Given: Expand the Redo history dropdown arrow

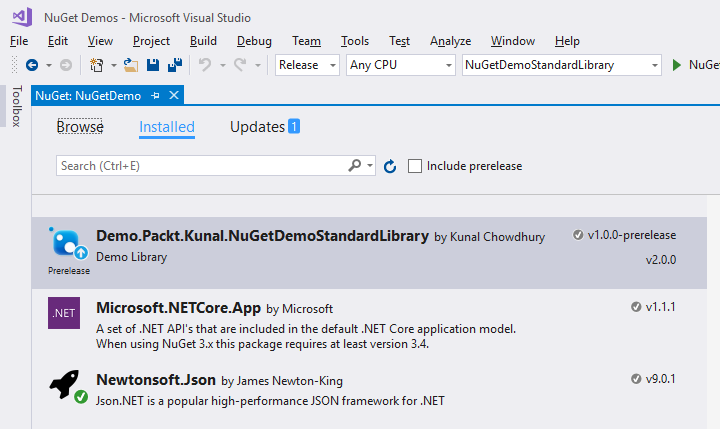Looking at the screenshot, I should [258, 66].
